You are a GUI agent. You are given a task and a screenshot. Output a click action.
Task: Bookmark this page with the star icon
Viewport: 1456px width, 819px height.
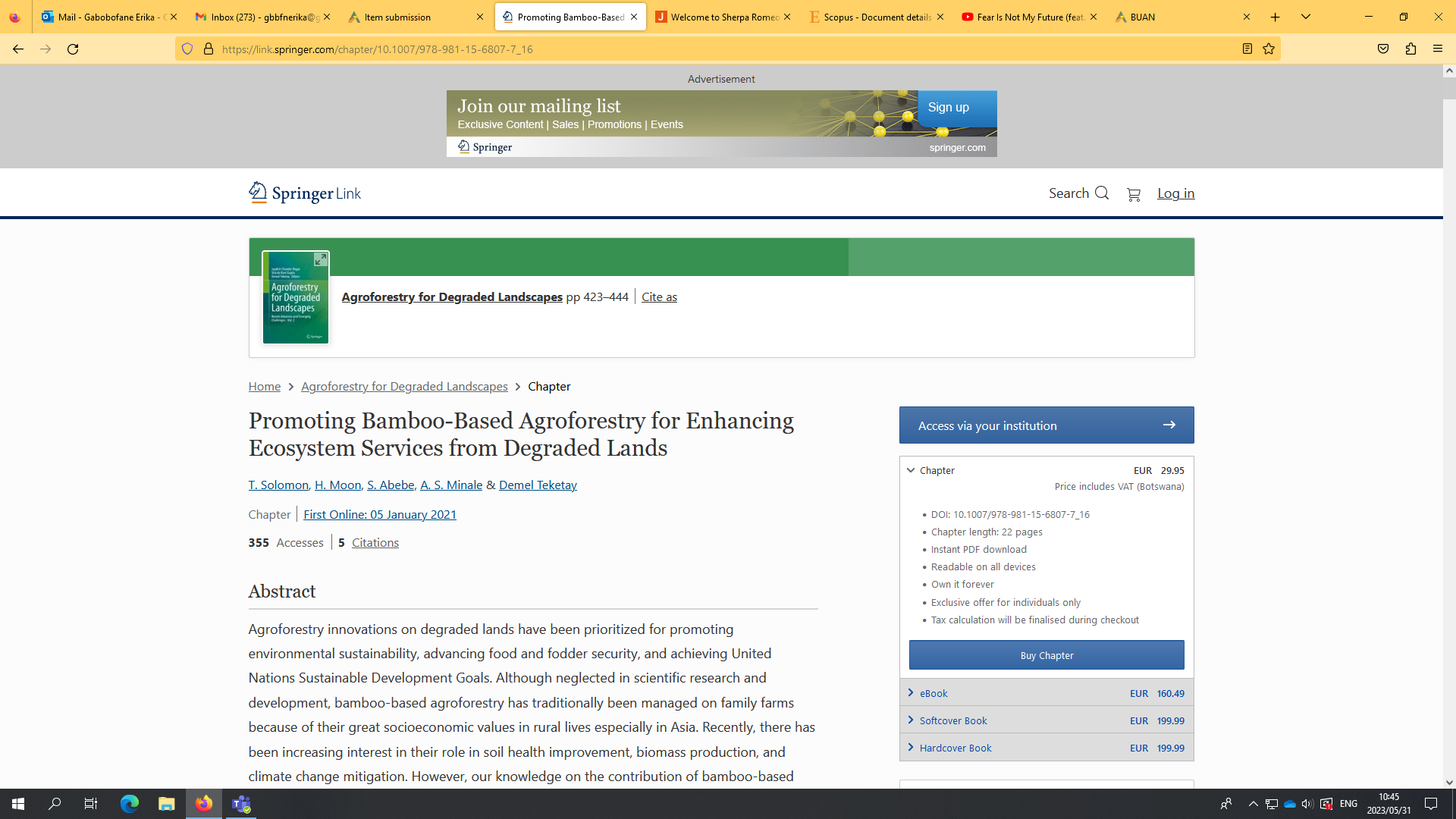(1269, 49)
